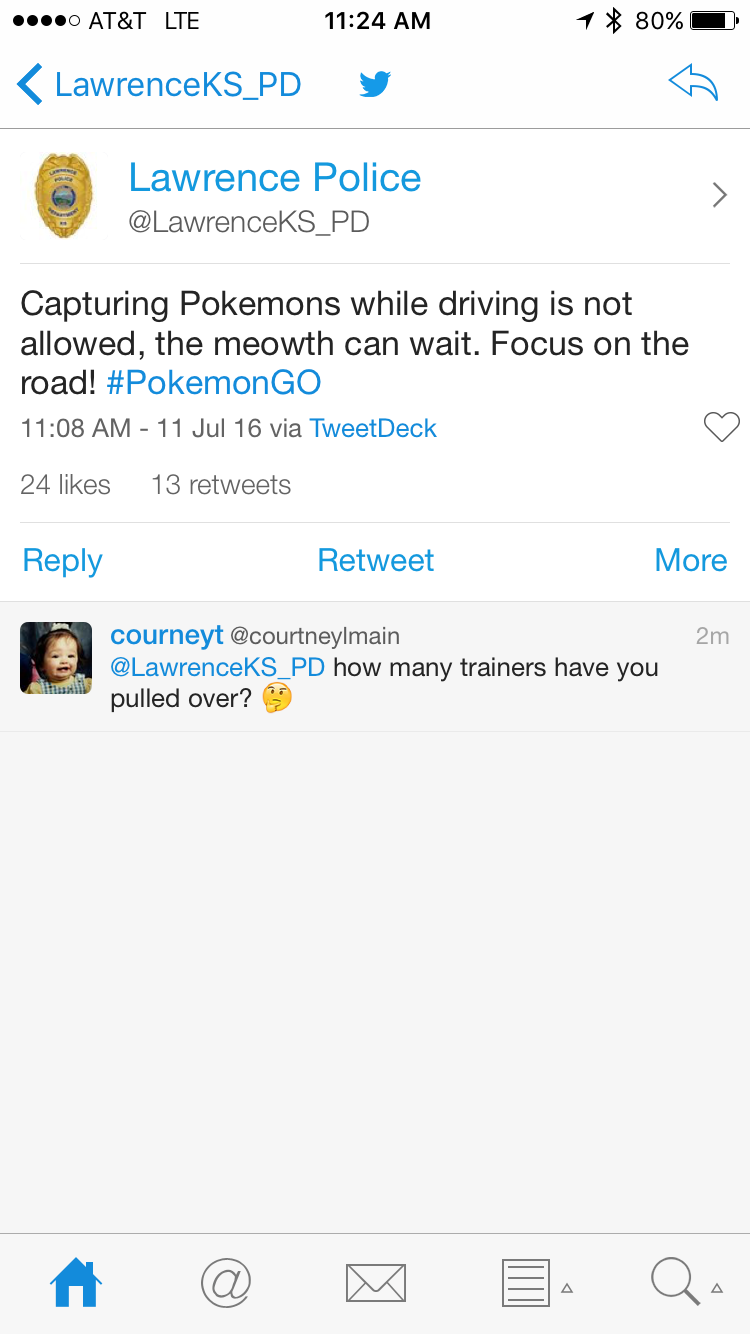Tap the Reply button

pyautogui.click(x=62, y=561)
